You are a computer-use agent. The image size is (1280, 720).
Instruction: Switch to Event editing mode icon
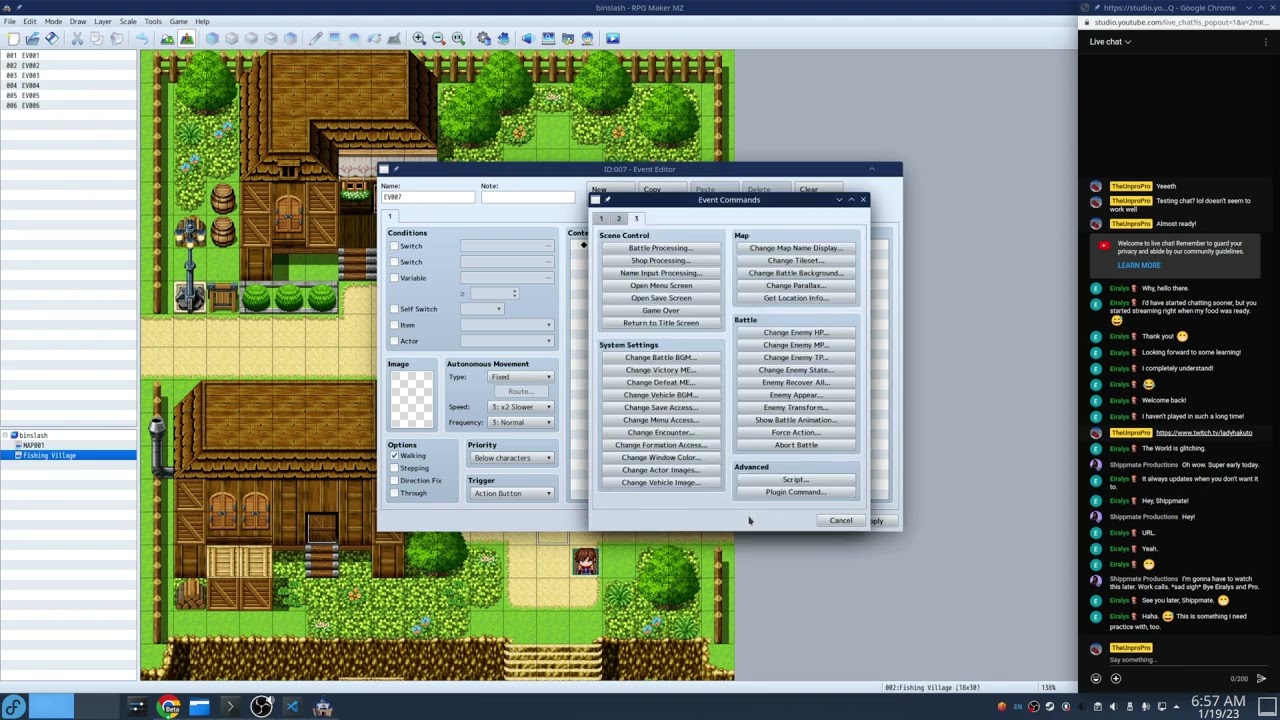coord(186,38)
